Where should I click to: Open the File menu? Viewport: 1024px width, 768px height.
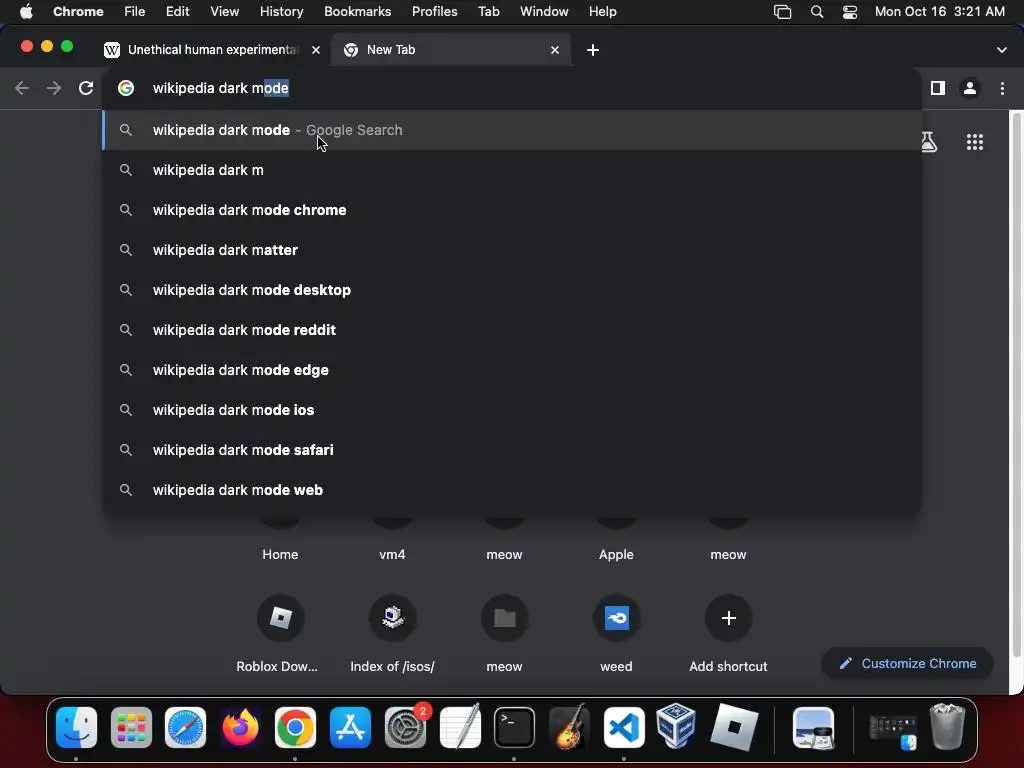point(135,12)
